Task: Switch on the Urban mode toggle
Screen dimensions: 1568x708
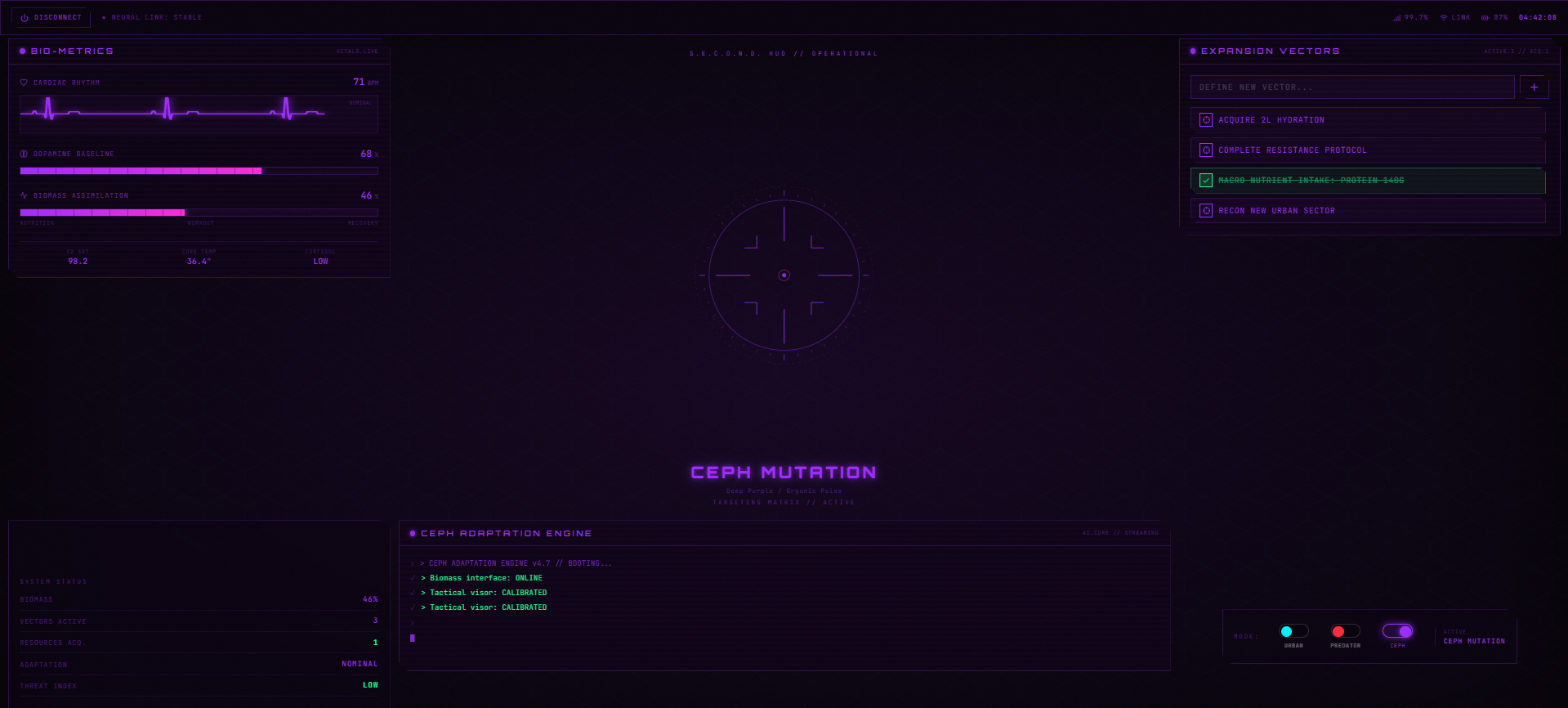Action: pos(1293,631)
